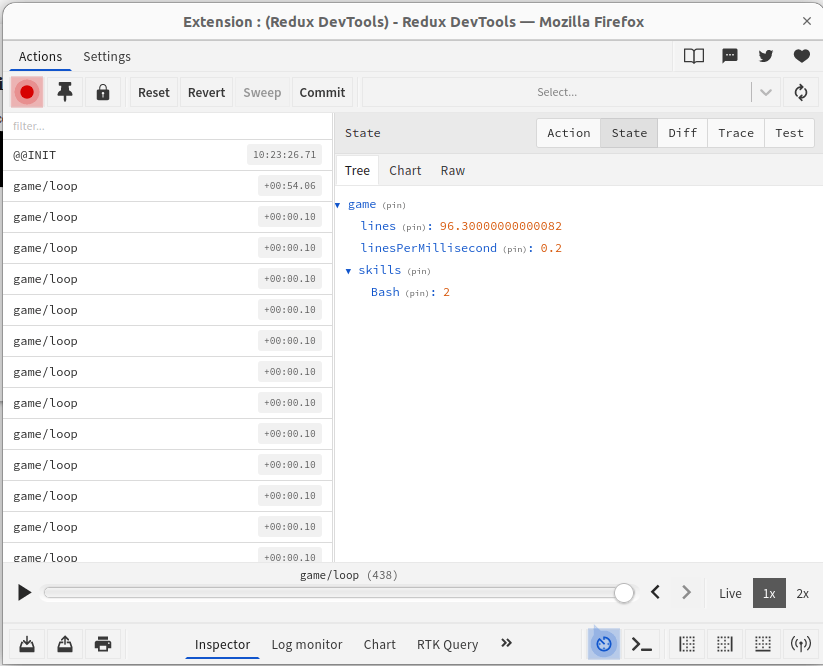
Task: Step to the next action
Action: click(x=686, y=593)
